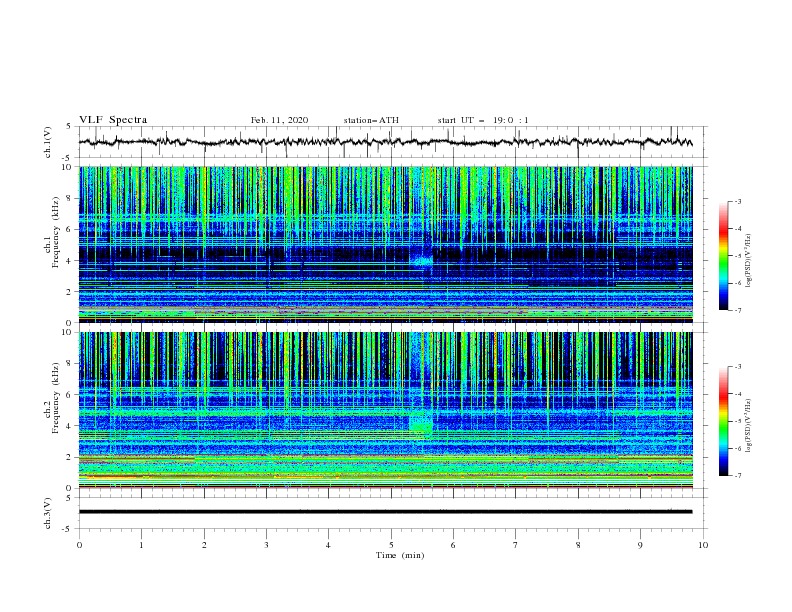
Task: Click the ch.2 colorbar "log(PSD)(V²/Hz)" label
Action: [749, 426]
